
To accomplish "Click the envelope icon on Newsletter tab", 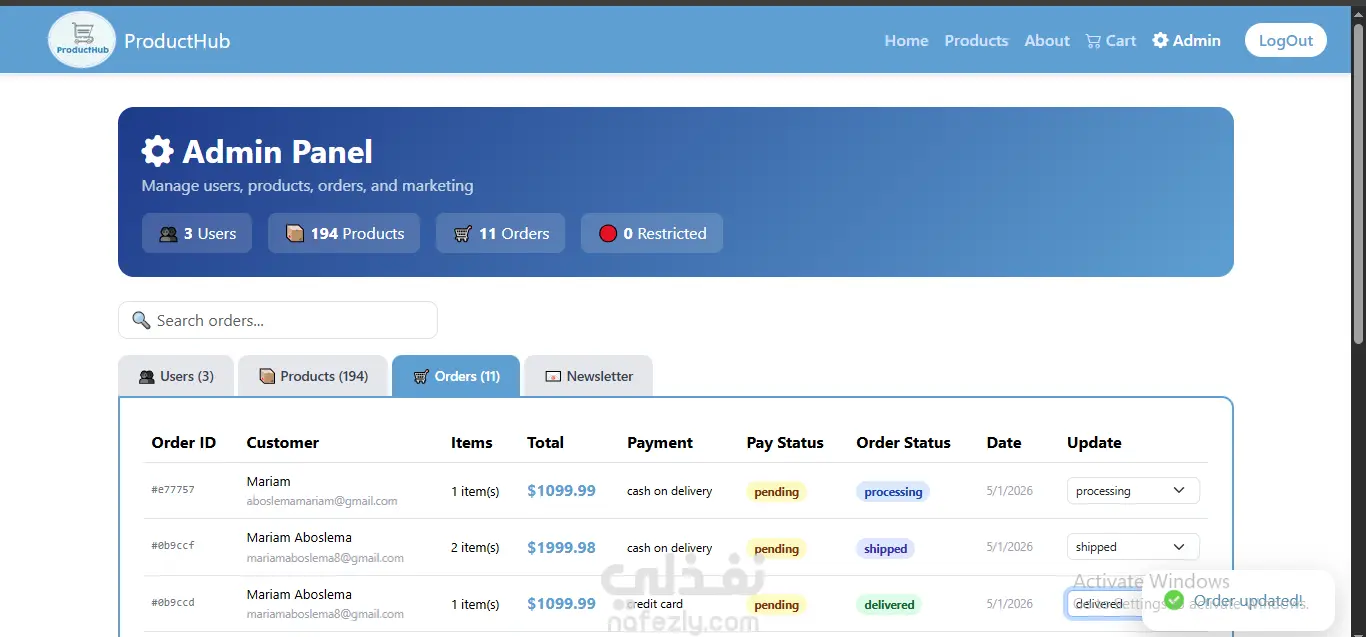I will 553,377.
